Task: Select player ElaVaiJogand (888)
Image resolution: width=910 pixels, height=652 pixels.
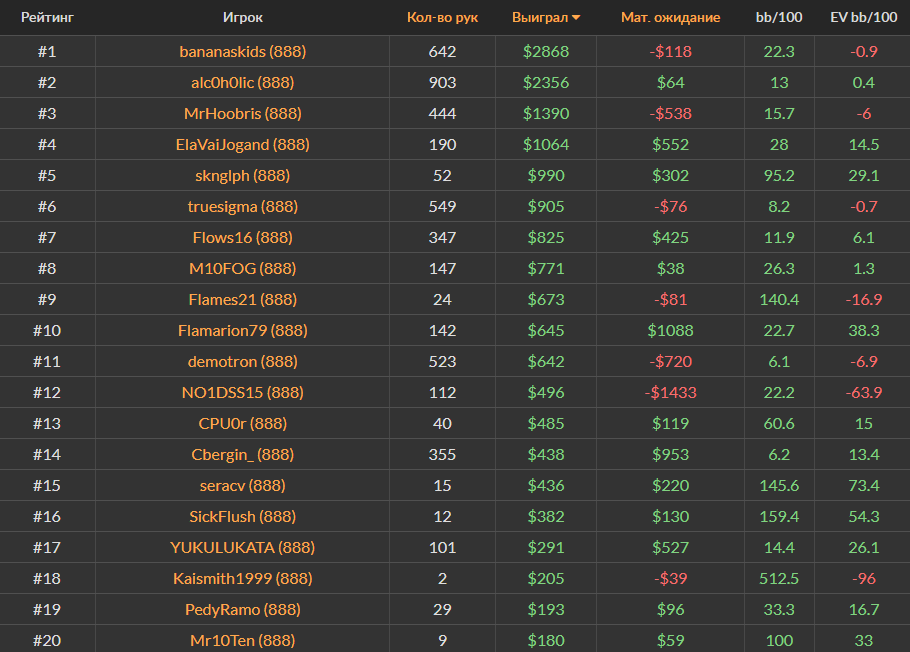Action: click(x=243, y=144)
